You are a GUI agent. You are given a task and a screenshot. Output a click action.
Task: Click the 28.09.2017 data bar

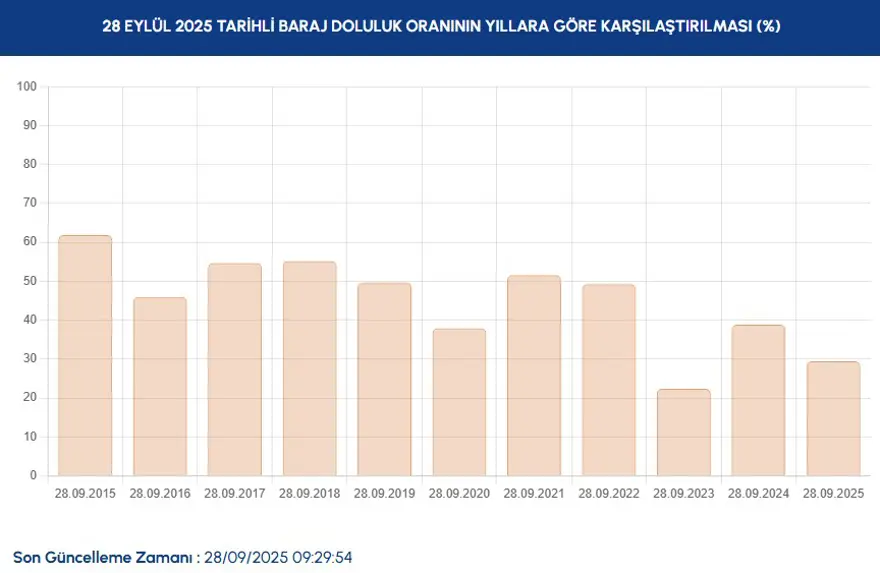[235, 369]
